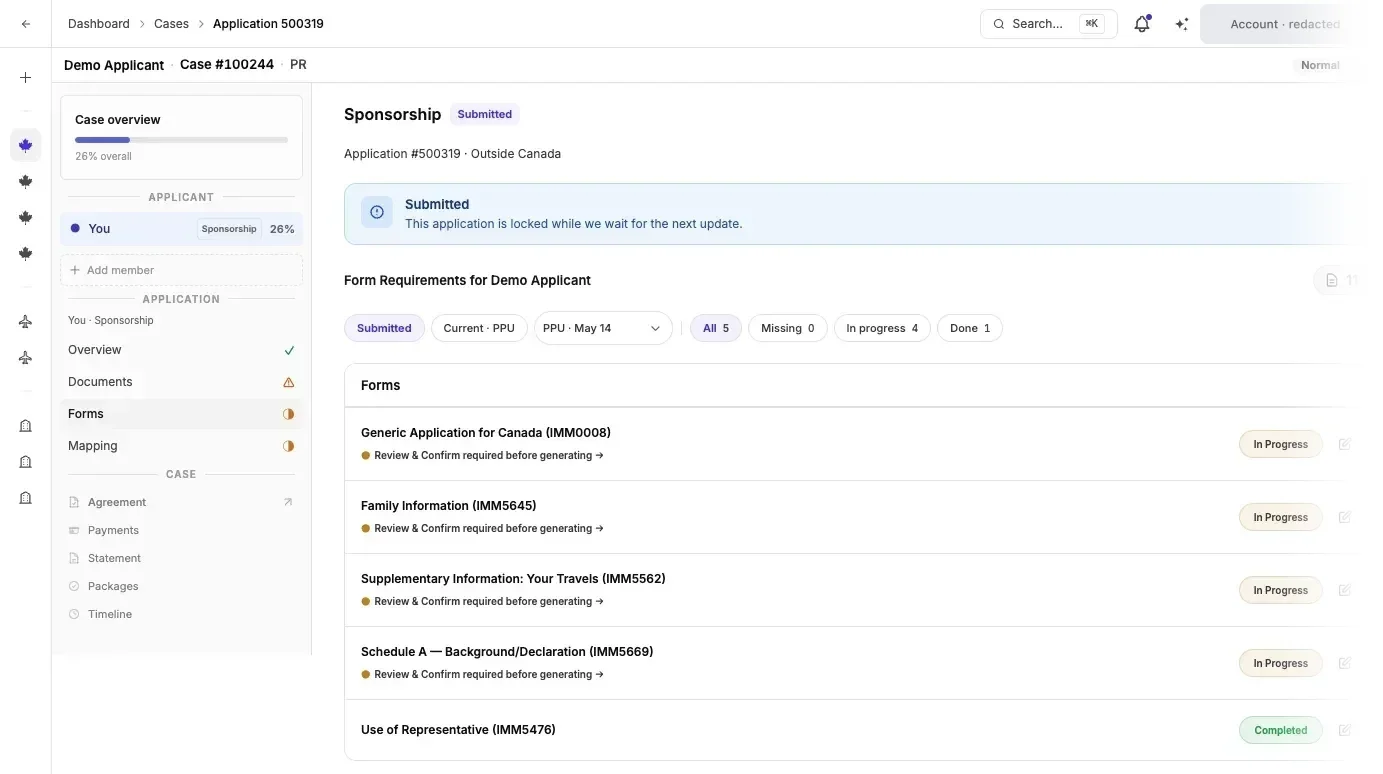Click edit icon for Generic Application IMM0008
The width and height of the screenshot is (1383, 774).
[1344, 444]
